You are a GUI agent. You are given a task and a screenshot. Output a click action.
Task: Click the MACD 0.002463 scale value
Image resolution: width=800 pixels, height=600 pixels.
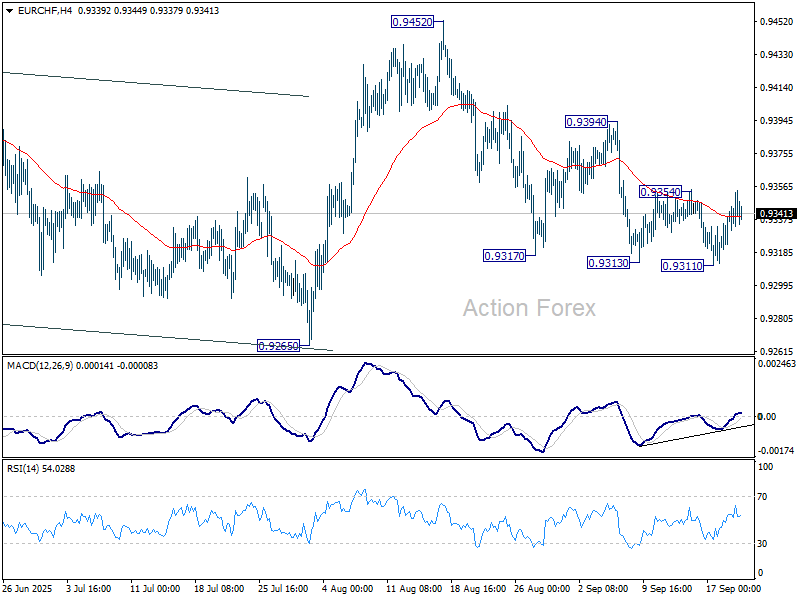(x=777, y=367)
